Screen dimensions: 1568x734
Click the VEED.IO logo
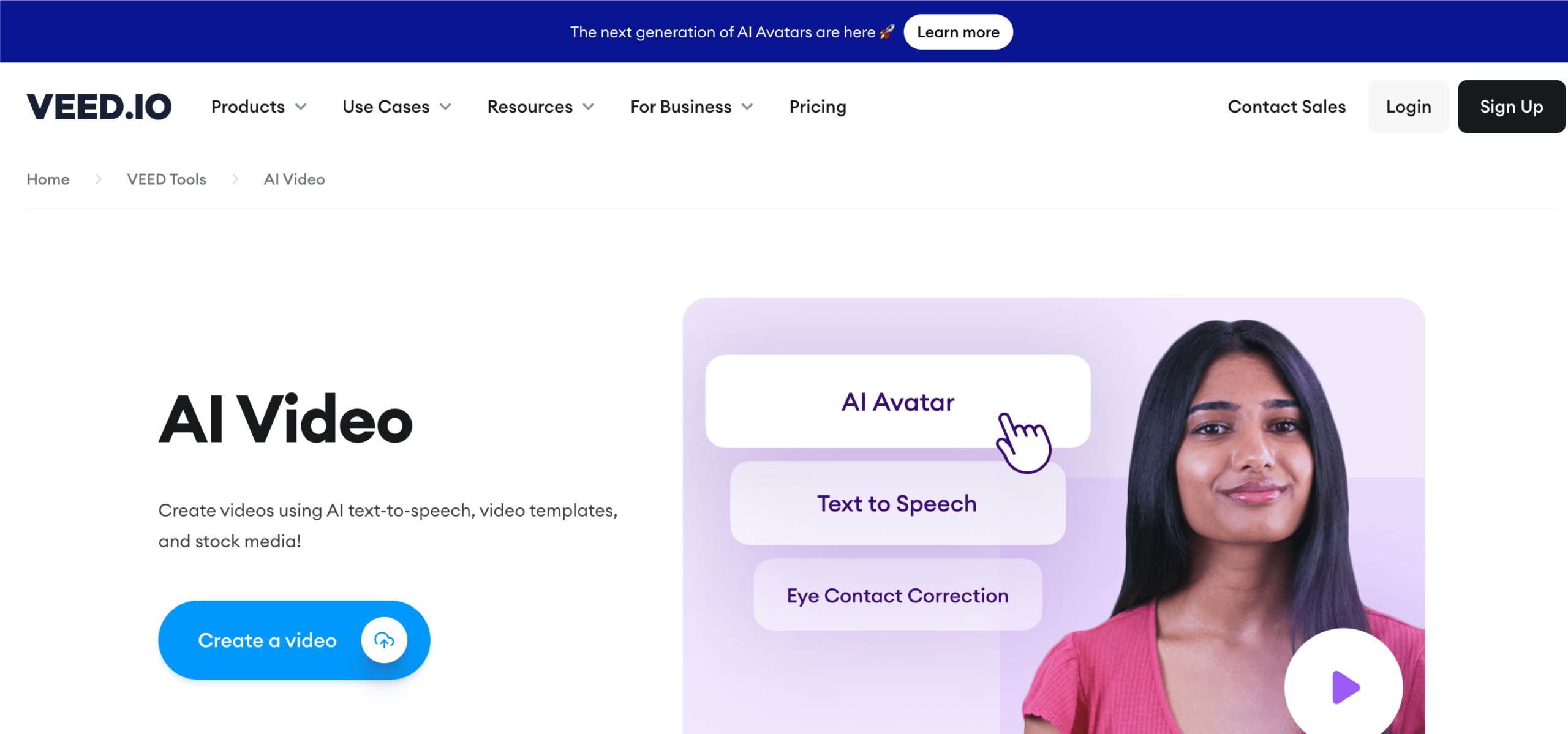(x=99, y=107)
